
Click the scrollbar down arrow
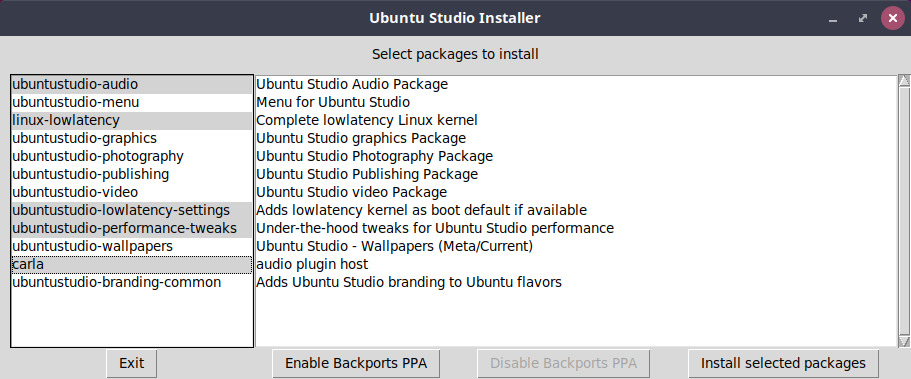pos(904,341)
